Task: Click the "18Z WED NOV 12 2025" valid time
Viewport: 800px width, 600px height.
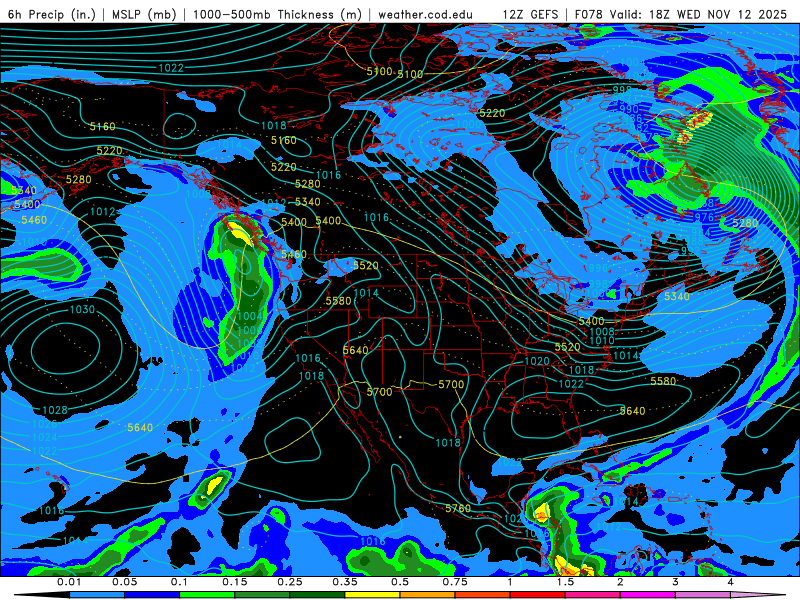Action: (x=718, y=14)
